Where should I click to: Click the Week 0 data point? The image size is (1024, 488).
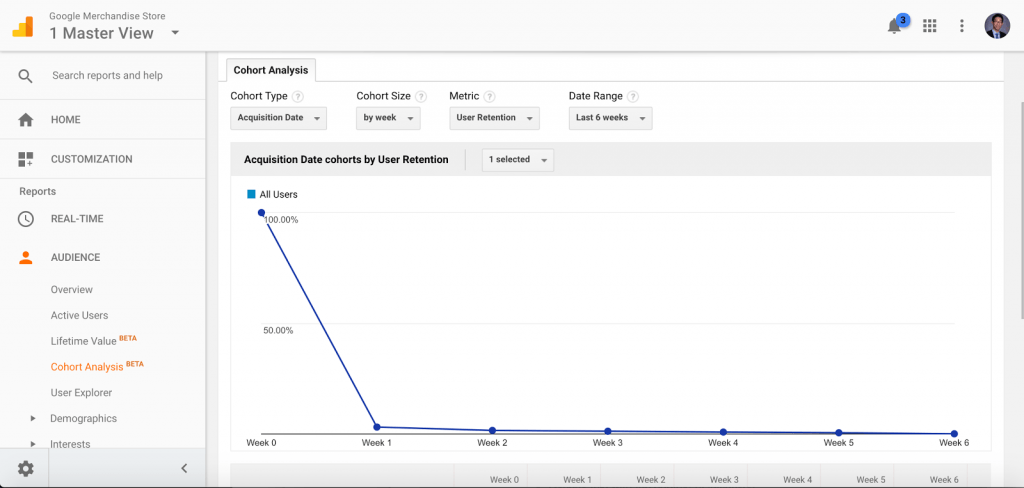261,212
